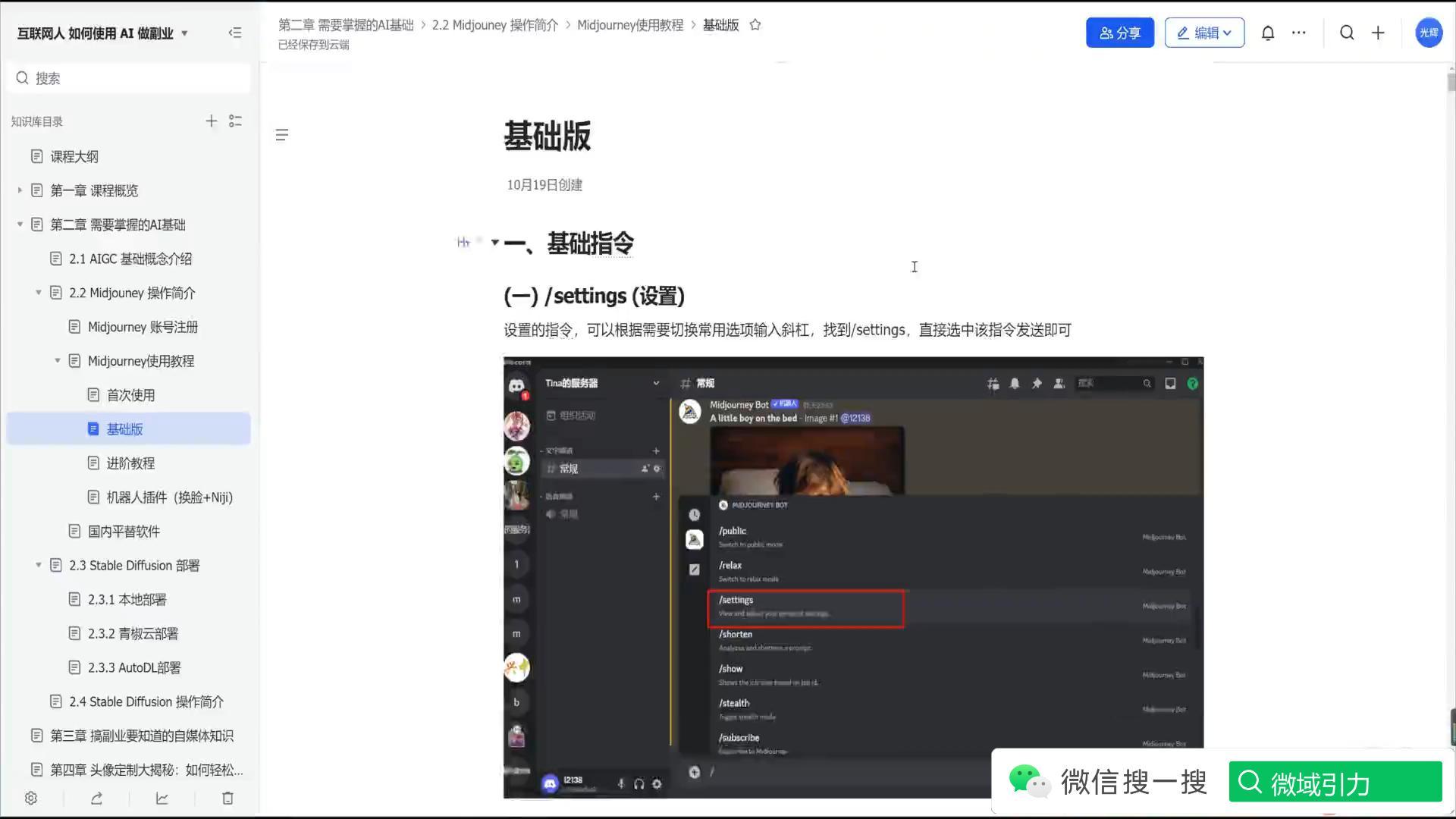The image size is (1456, 819).
Task: Go to breadcrumb Midjourney使用教程
Action: [630, 25]
